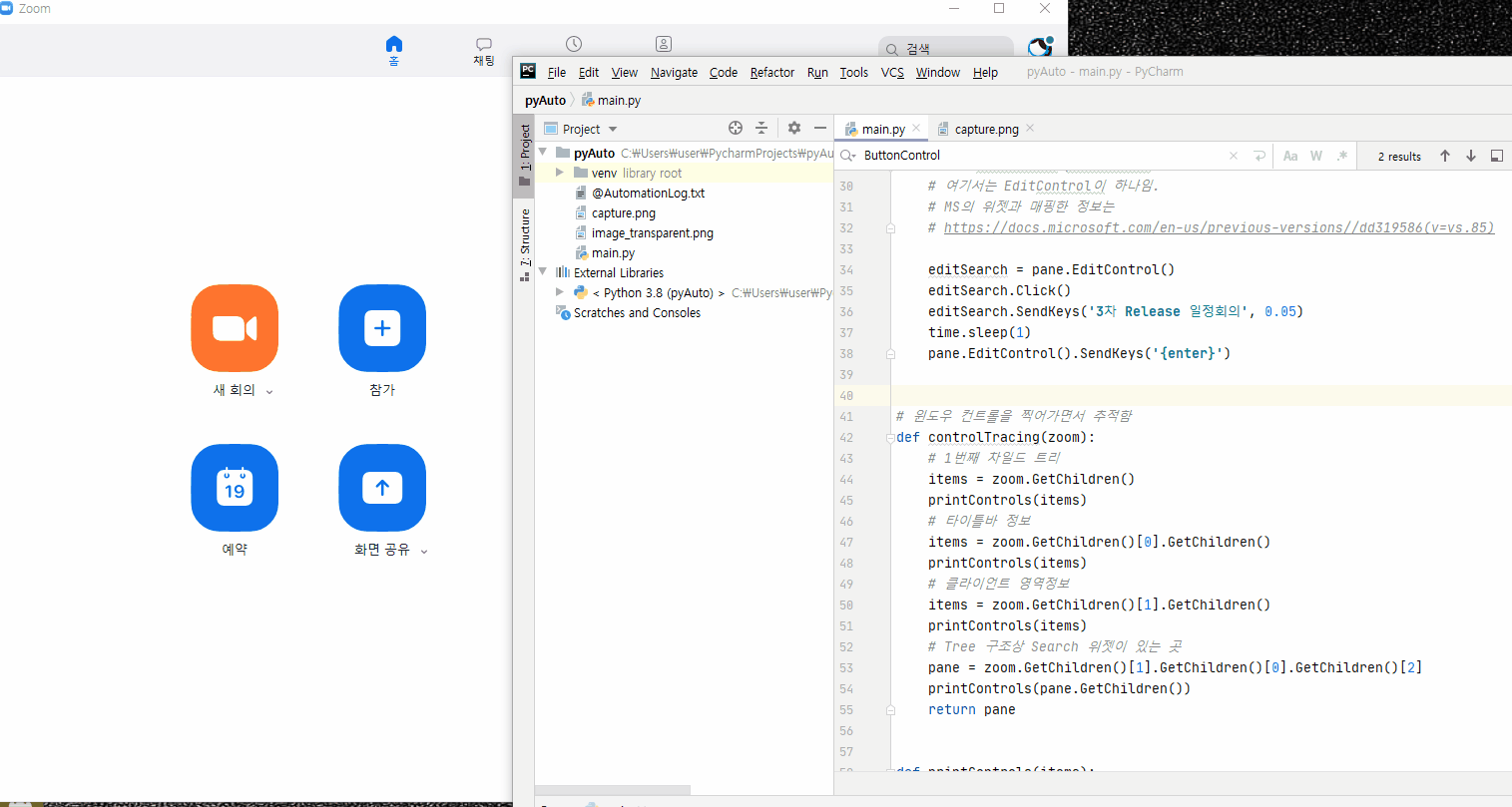1512x807 pixels.
Task: Toggle Match Case (Aa) in find bar
Action: tap(1290, 156)
